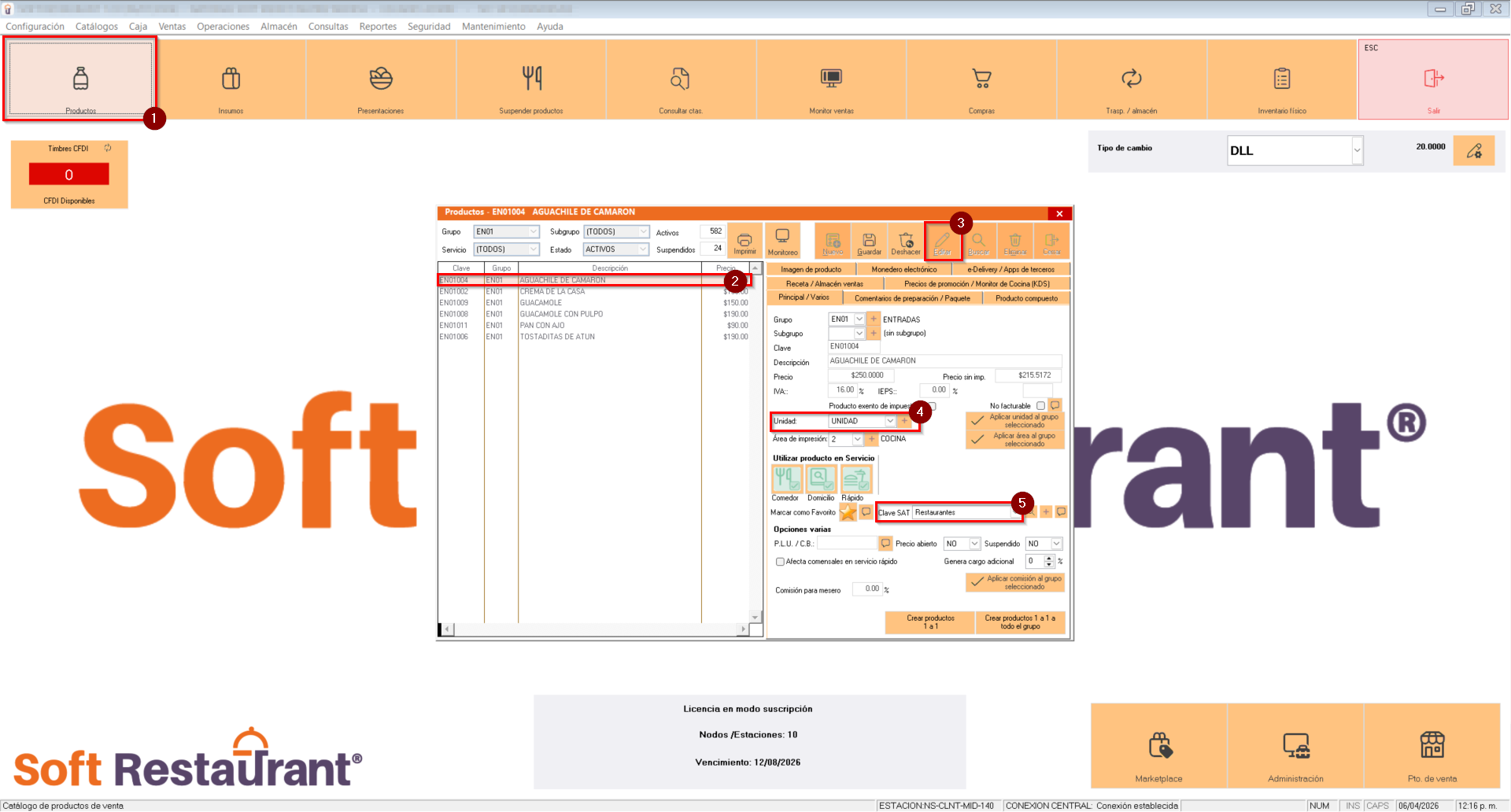
Task: Open the Ventas menu
Action: pos(172,27)
